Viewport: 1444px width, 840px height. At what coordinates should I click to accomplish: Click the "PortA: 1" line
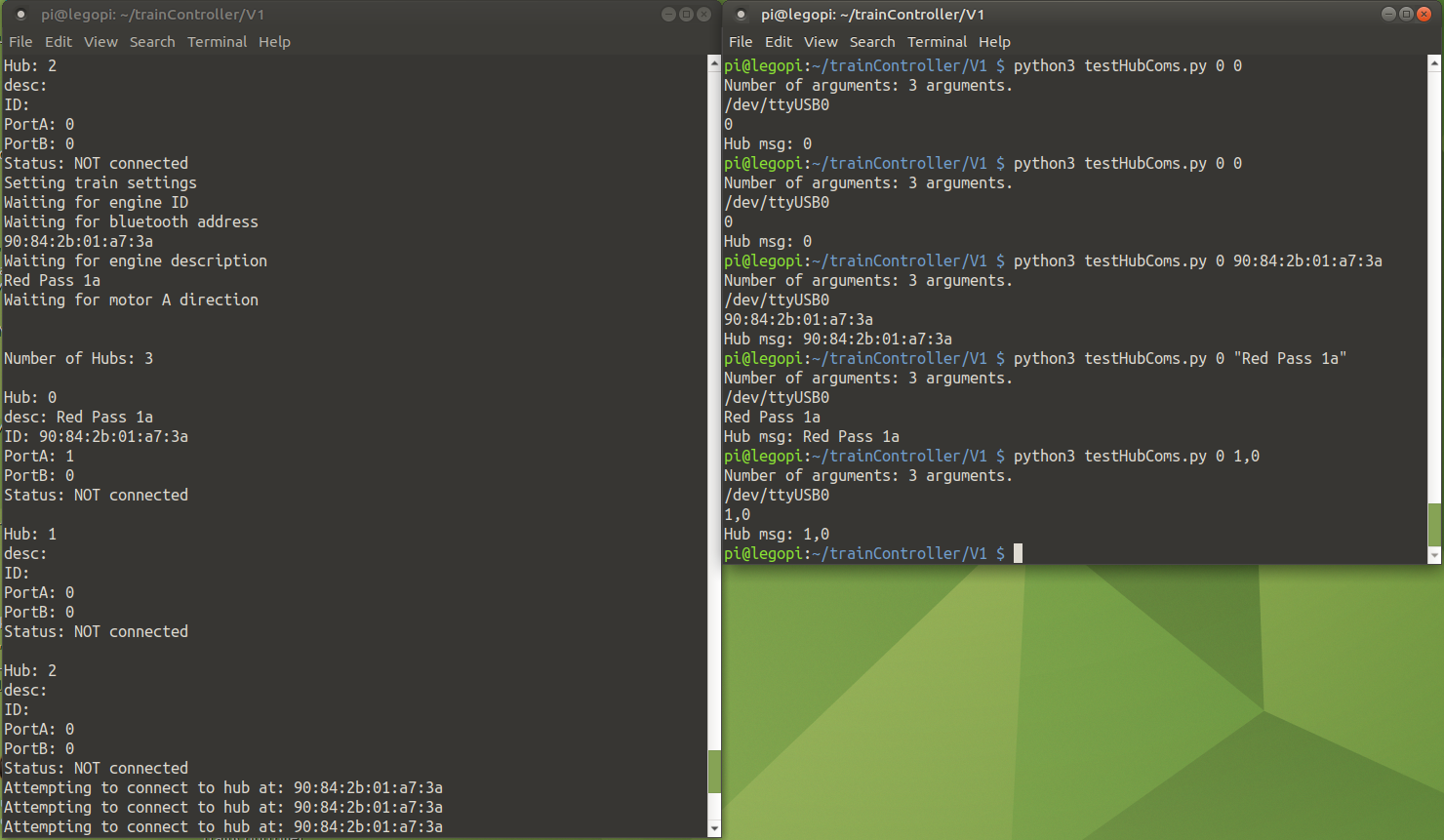click(39, 456)
